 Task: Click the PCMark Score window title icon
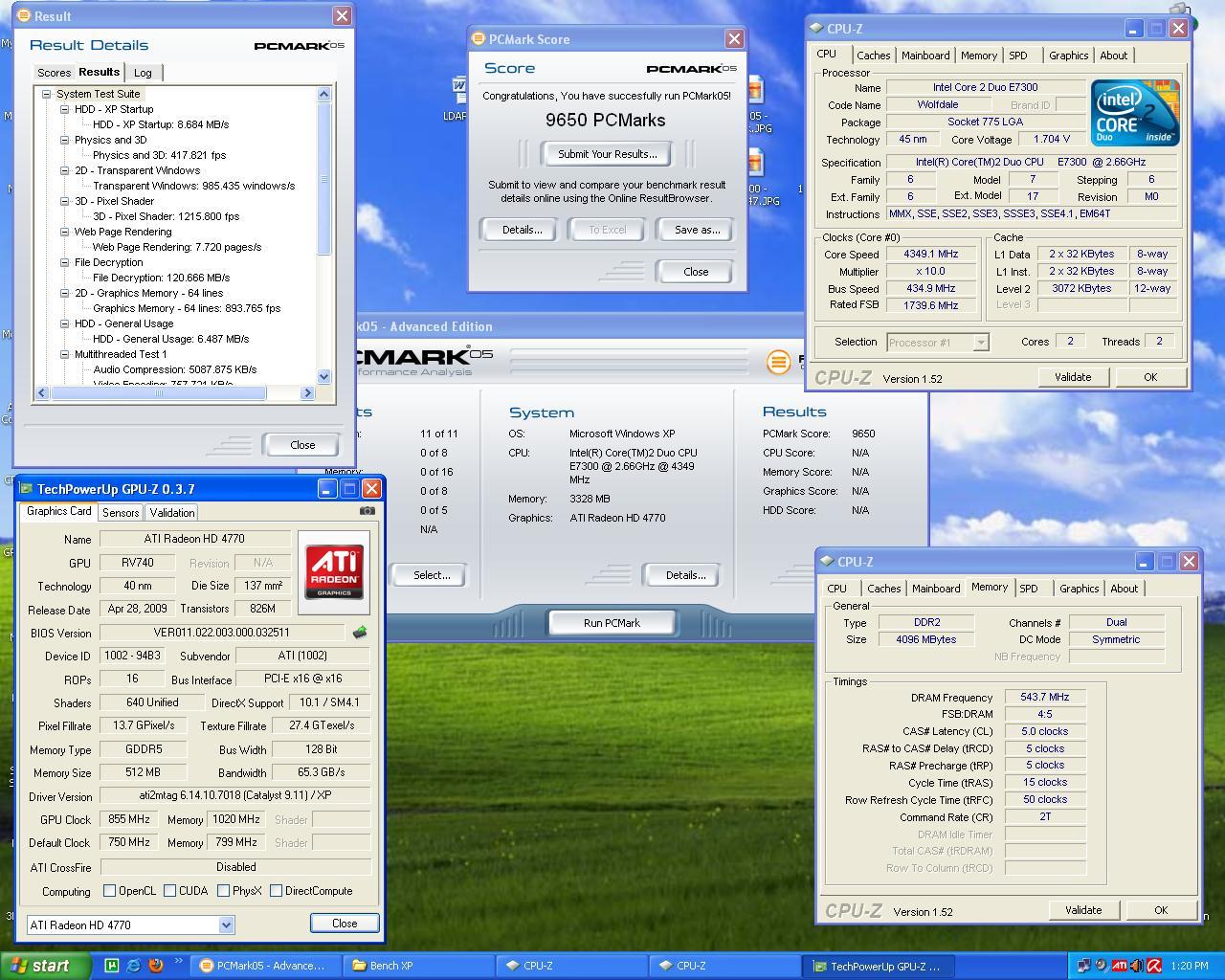(x=479, y=39)
